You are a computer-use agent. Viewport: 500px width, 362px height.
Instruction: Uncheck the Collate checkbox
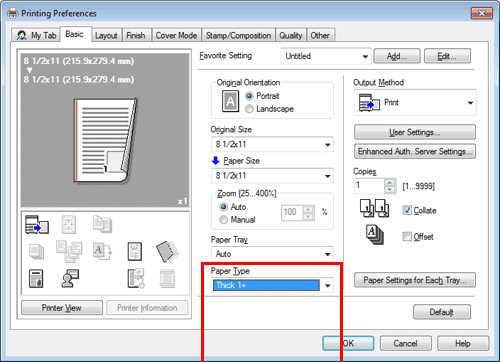pyautogui.click(x=407, y=210)
